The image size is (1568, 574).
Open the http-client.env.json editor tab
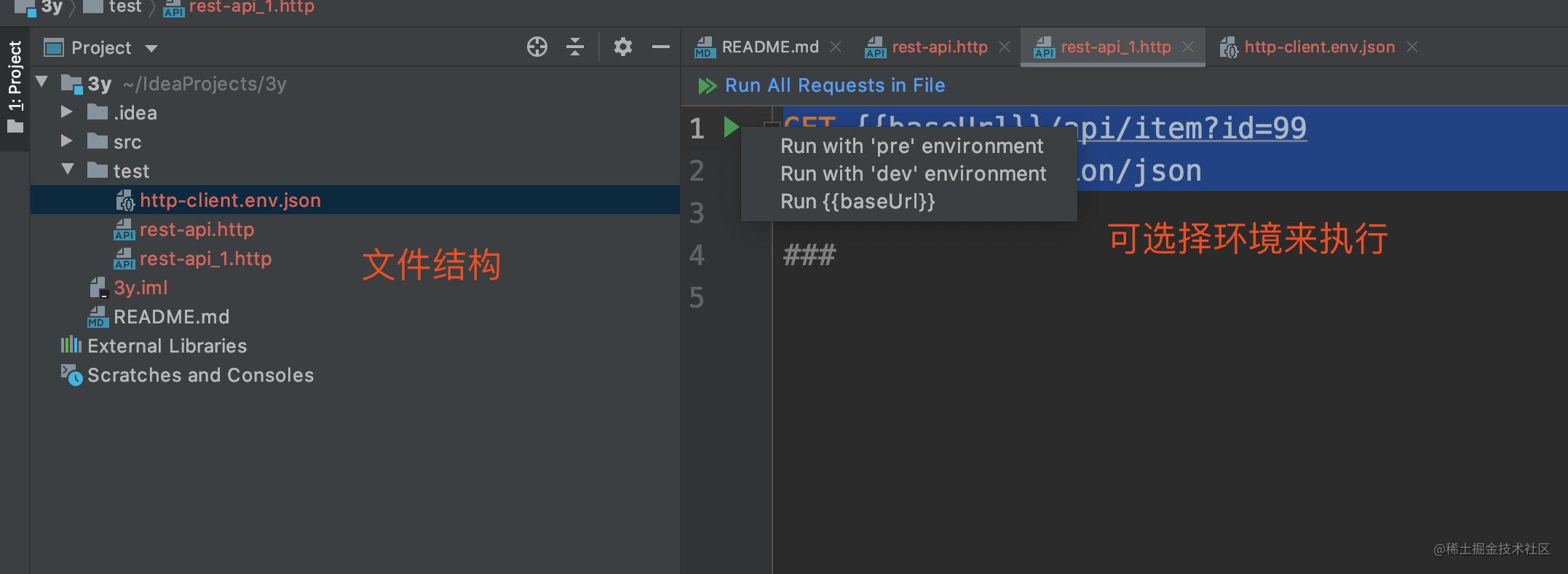[1320, 47]
